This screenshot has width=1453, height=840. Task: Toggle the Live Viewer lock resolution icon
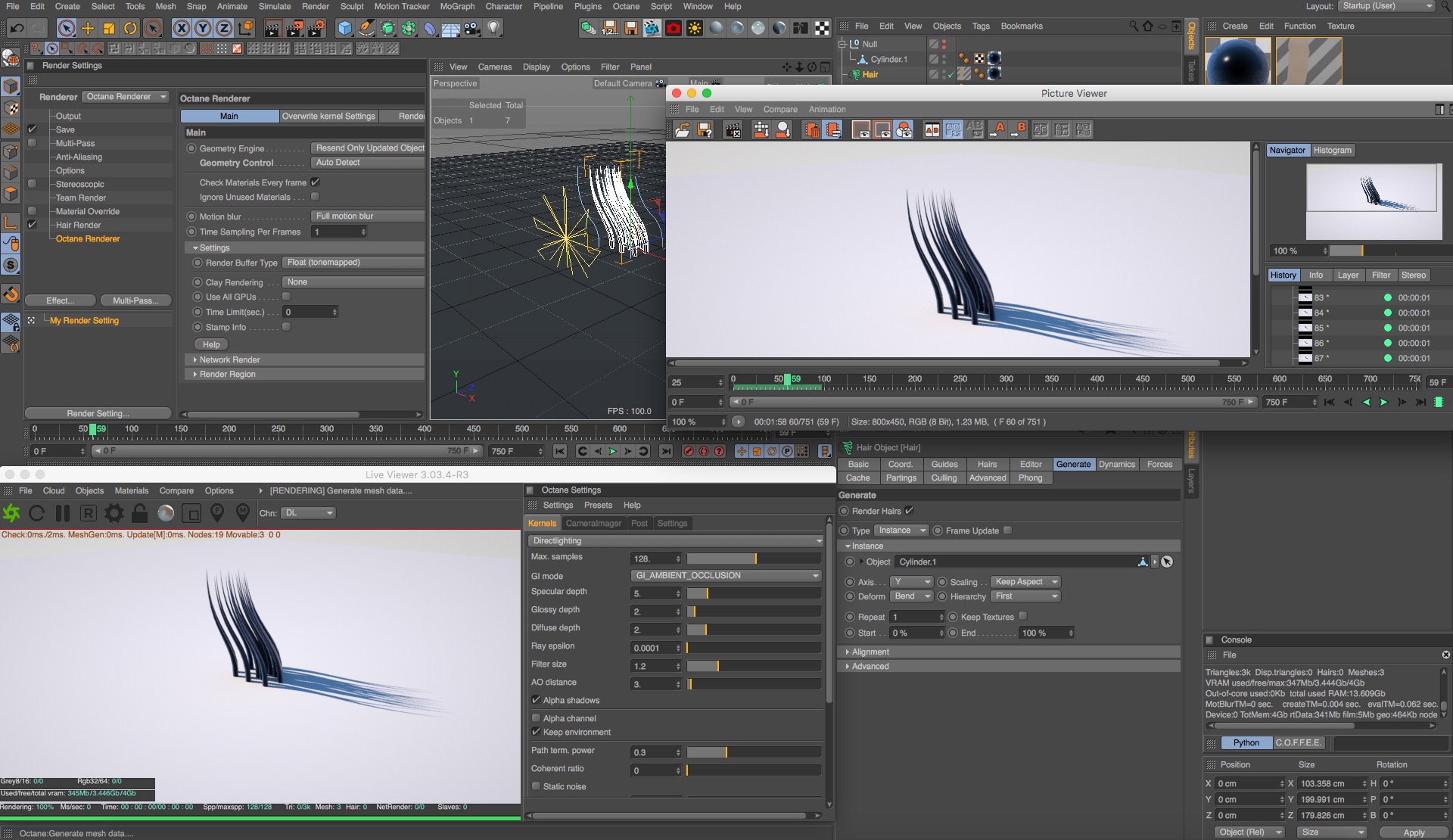point(139,513)
